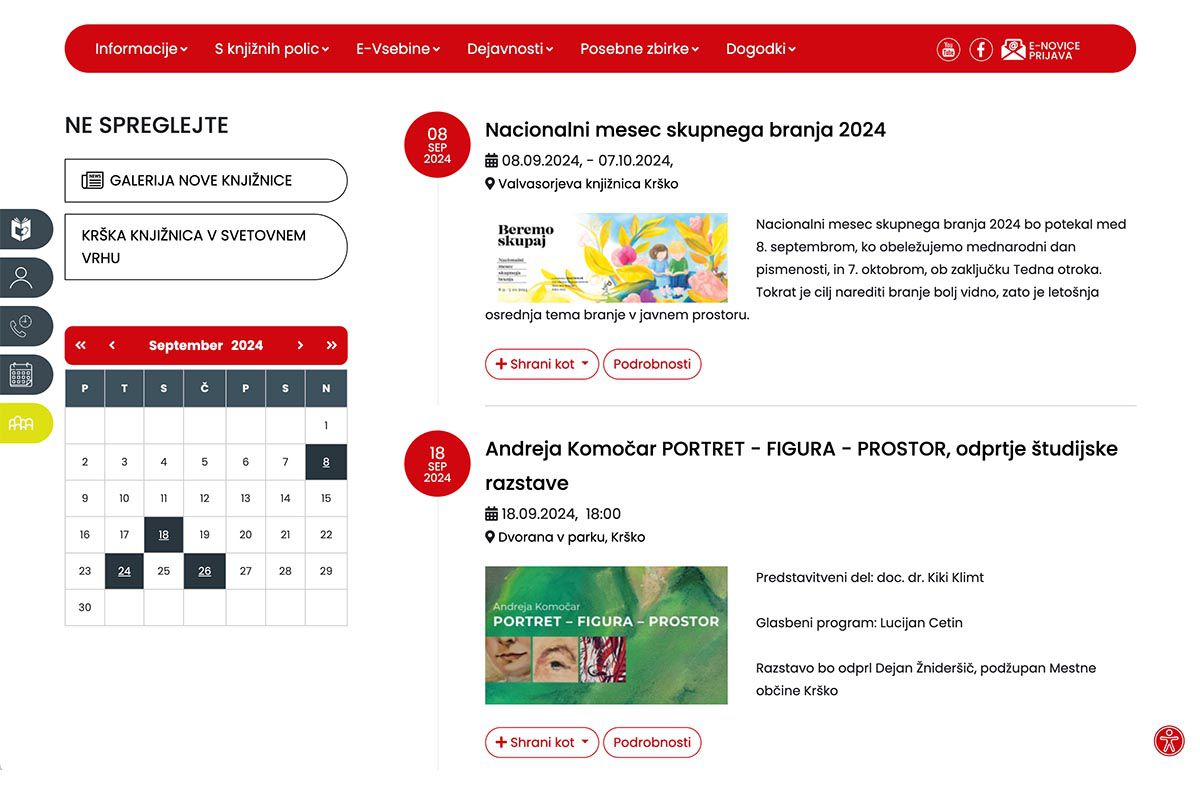The width and height of the screenshot is (1200, 800).
Task: Click the 08.09.2024, - 07.10.2024 date line
Action: click(579, 160)
